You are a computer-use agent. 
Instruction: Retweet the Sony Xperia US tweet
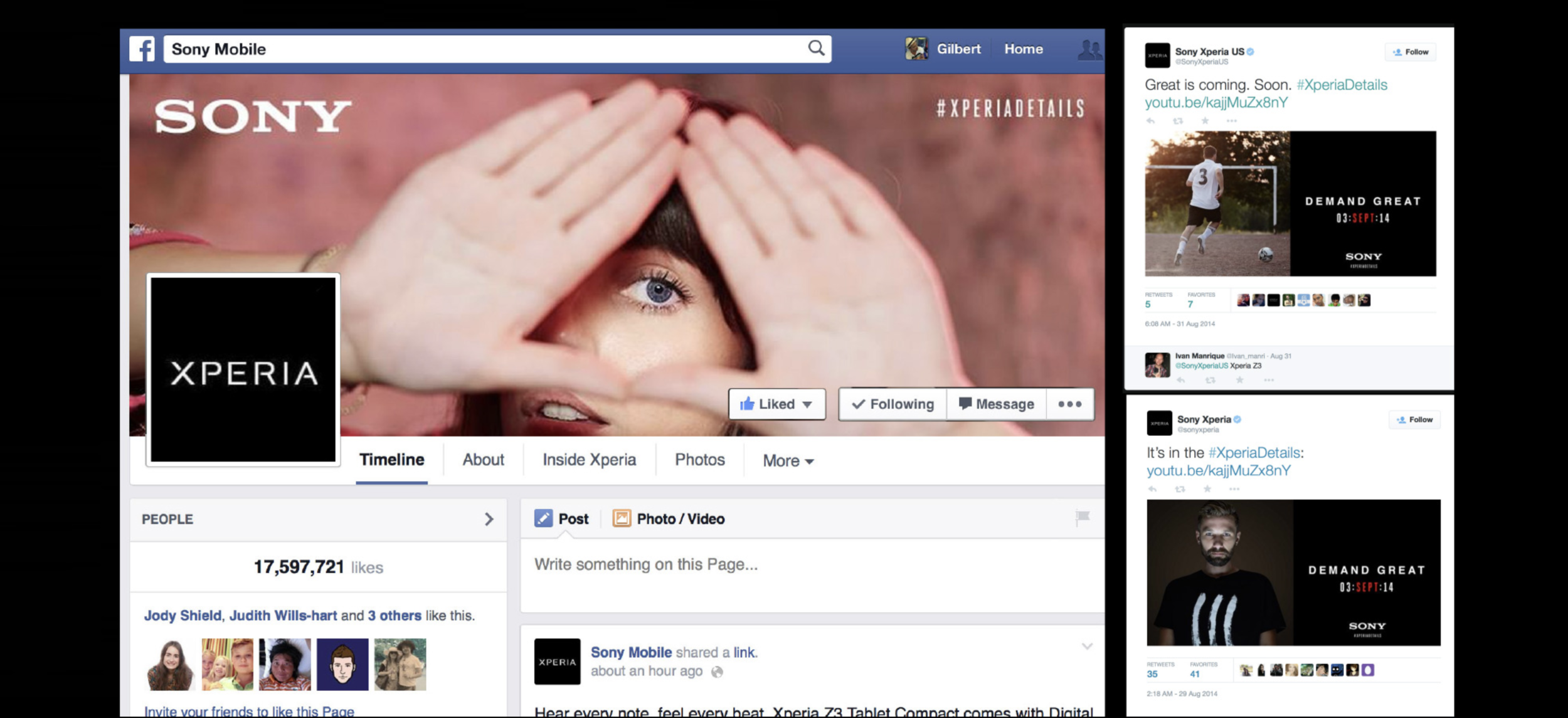point(1178,121)
